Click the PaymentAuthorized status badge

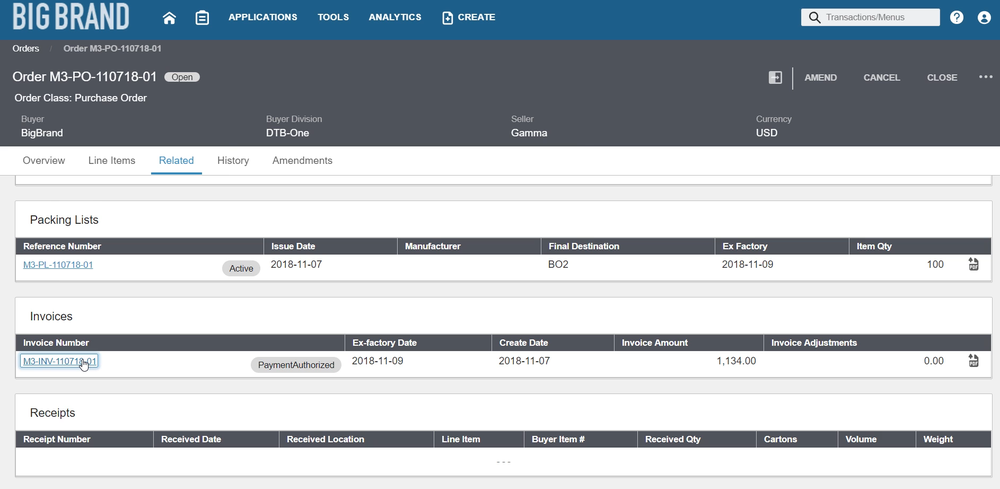click(x=296, y=365)
